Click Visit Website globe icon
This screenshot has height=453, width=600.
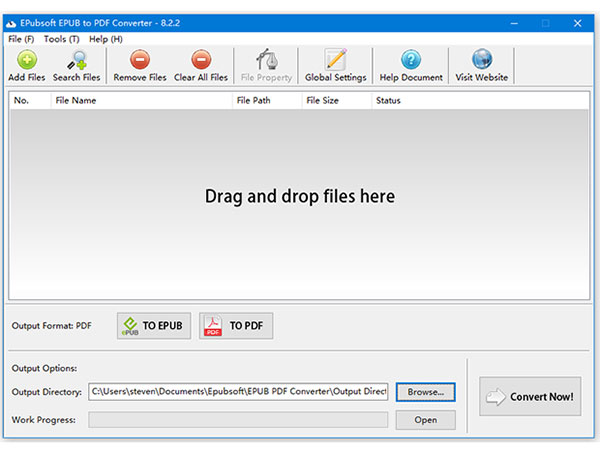[482, 59]
